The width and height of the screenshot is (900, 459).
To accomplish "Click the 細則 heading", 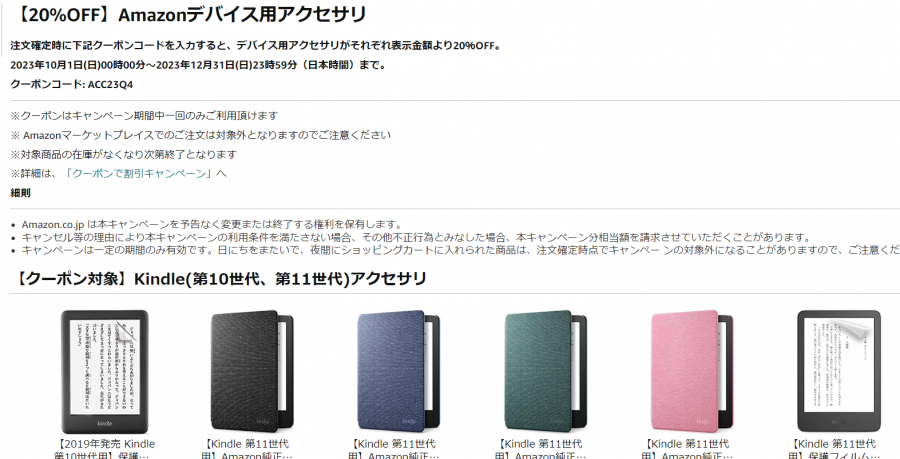I will coord(20,193).
